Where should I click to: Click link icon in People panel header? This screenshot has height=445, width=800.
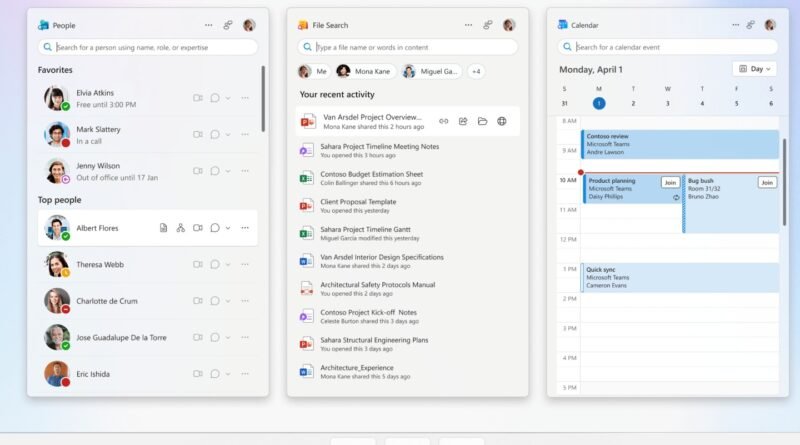228,25
